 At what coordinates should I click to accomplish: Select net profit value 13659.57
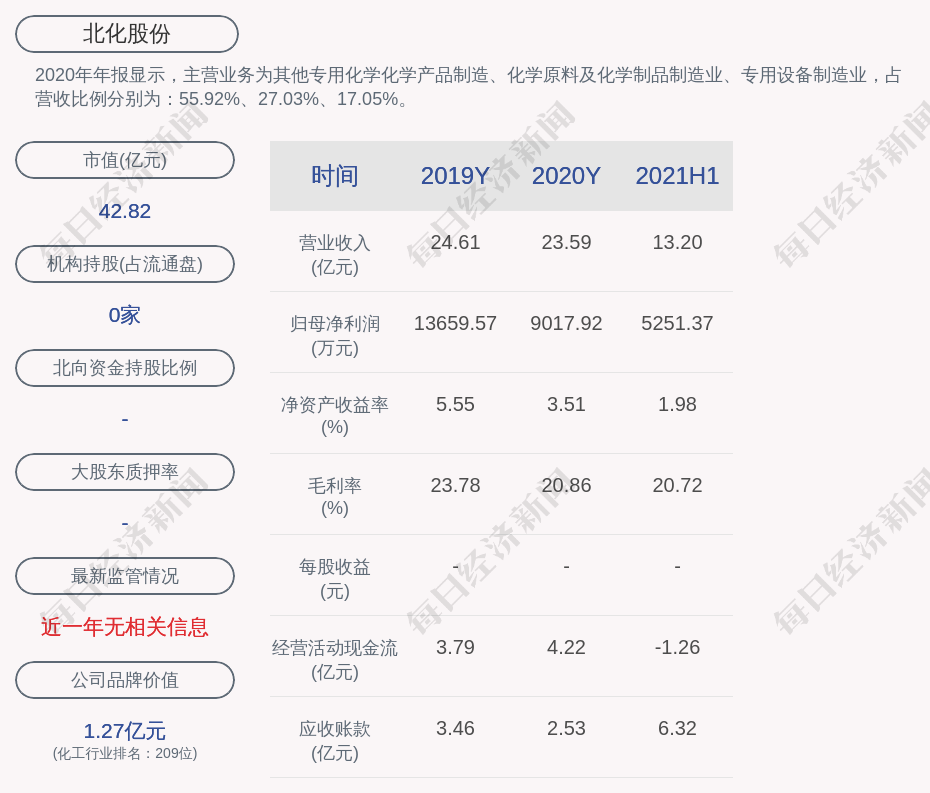(x=456, y=323)
